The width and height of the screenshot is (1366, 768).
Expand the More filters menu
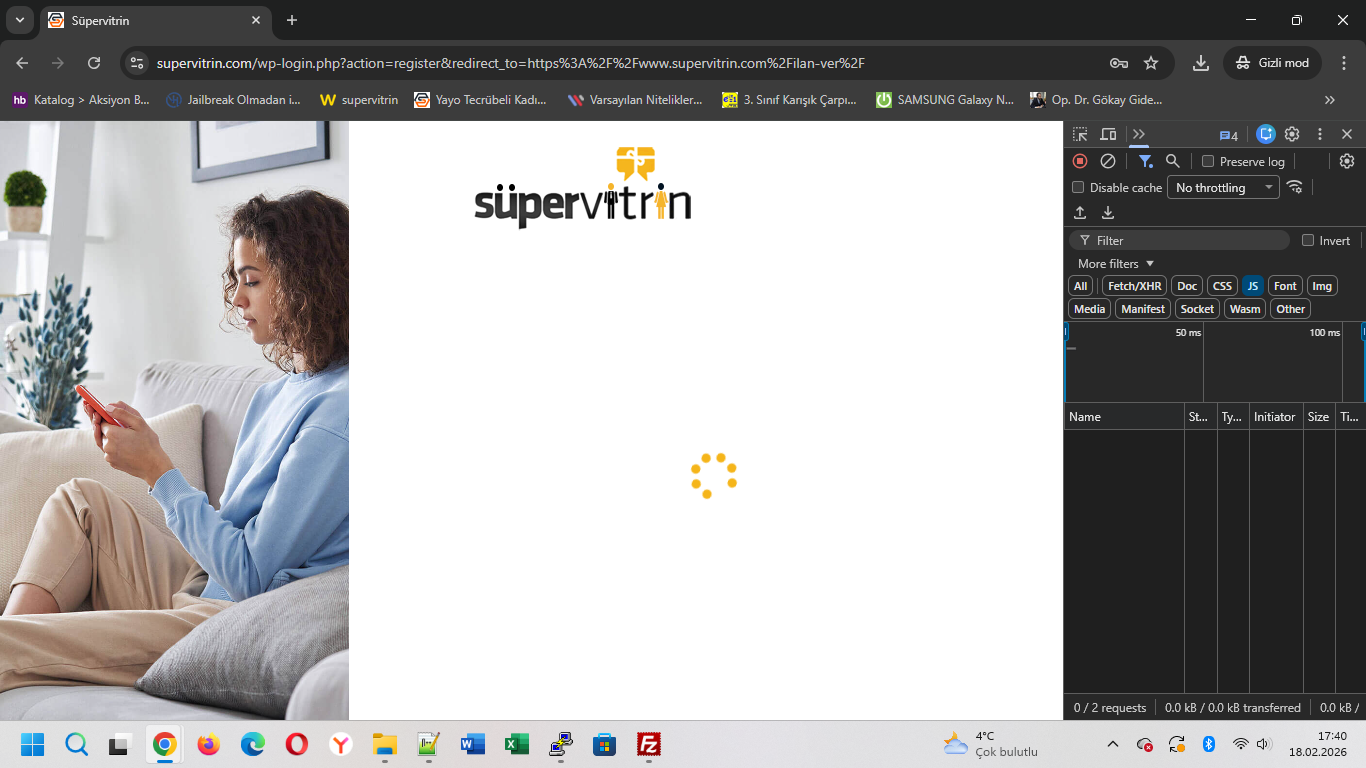click(1116, 264)
